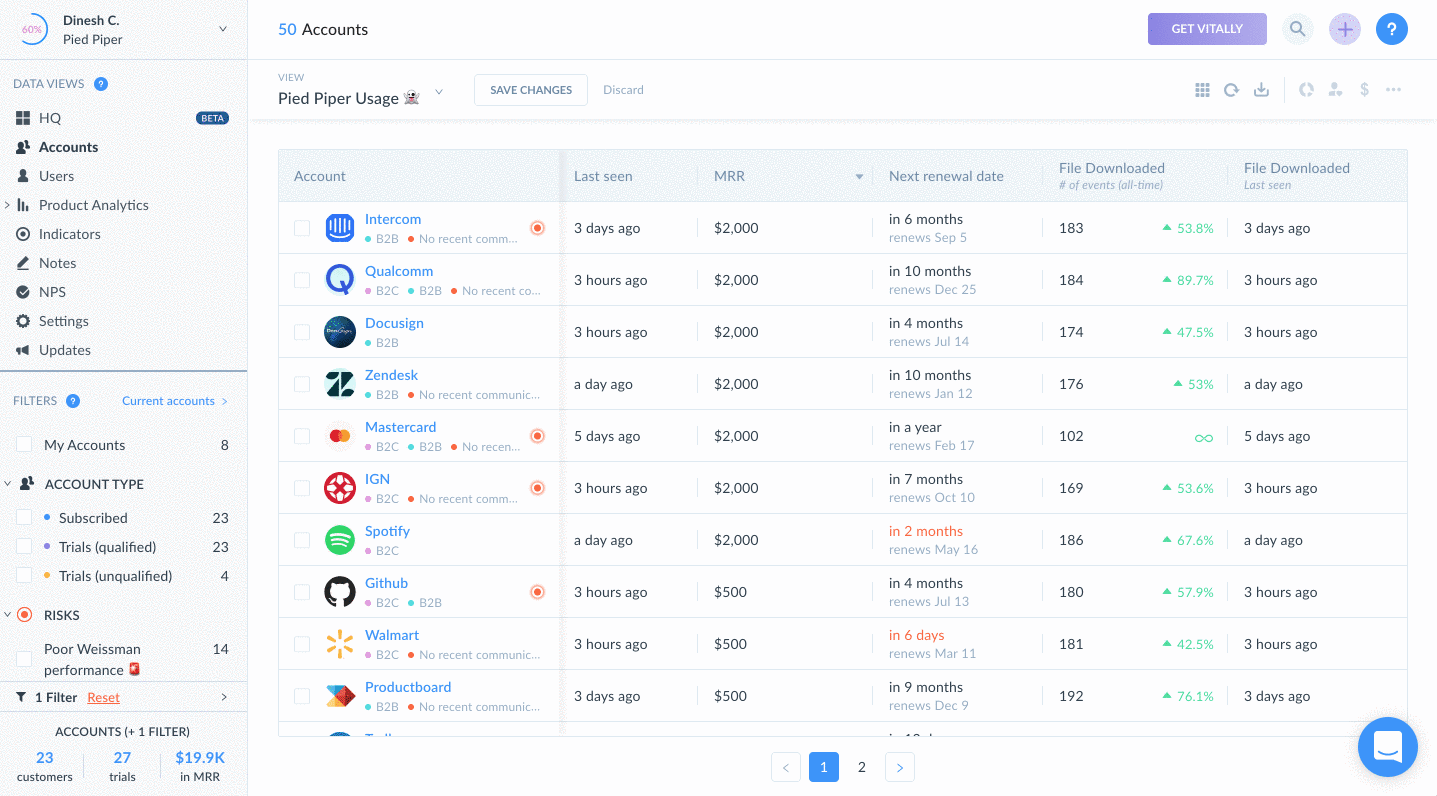Reset the applied filter

pos(103,697)
